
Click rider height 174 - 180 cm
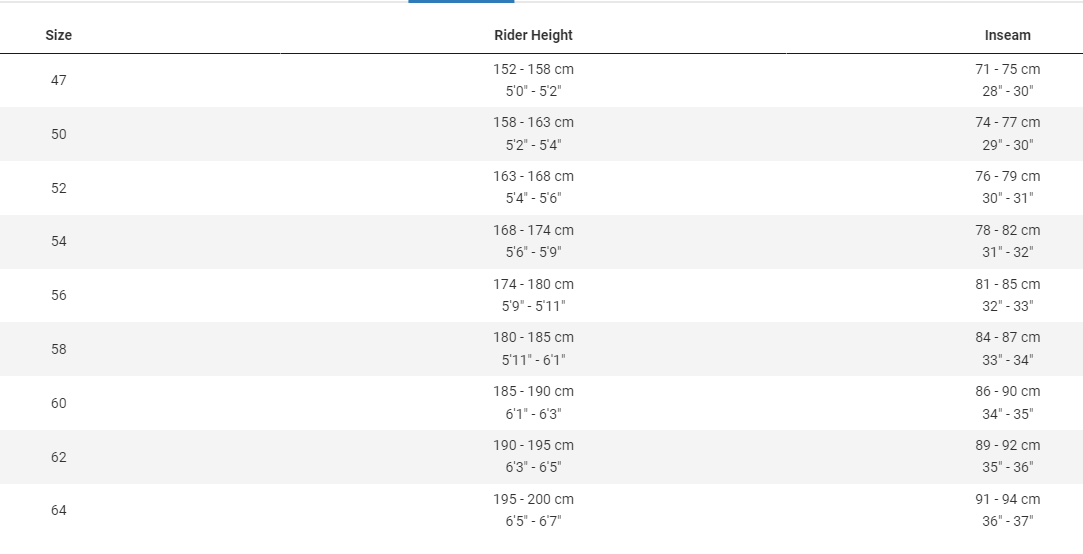pos(533,284)
